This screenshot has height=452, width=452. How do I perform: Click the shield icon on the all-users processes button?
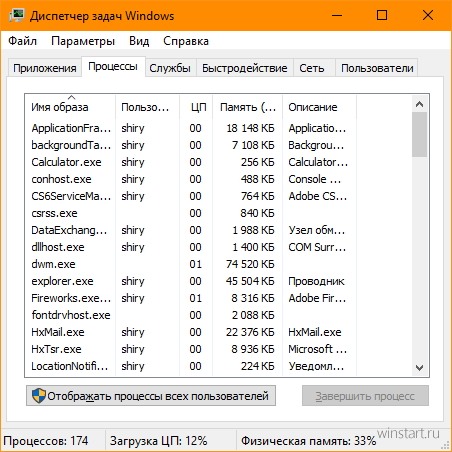[x=39, y=396]
